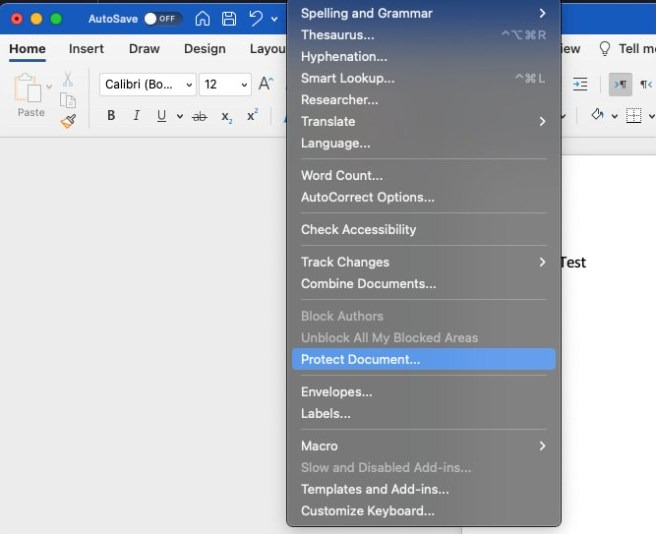This screenshot has height=534, width=656.
Task: Choose Researcher from the menu
Action: [424, 100]
